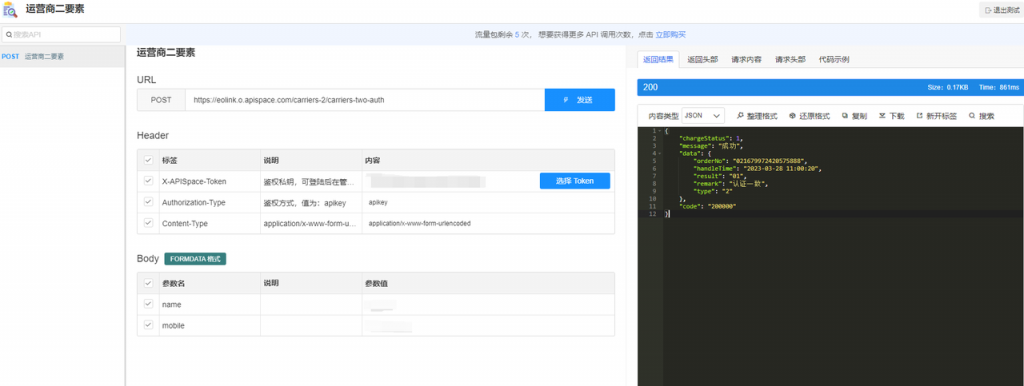Click the app logo icon at top left
This screenshot has height=386, width=1024.
point(10,10)
